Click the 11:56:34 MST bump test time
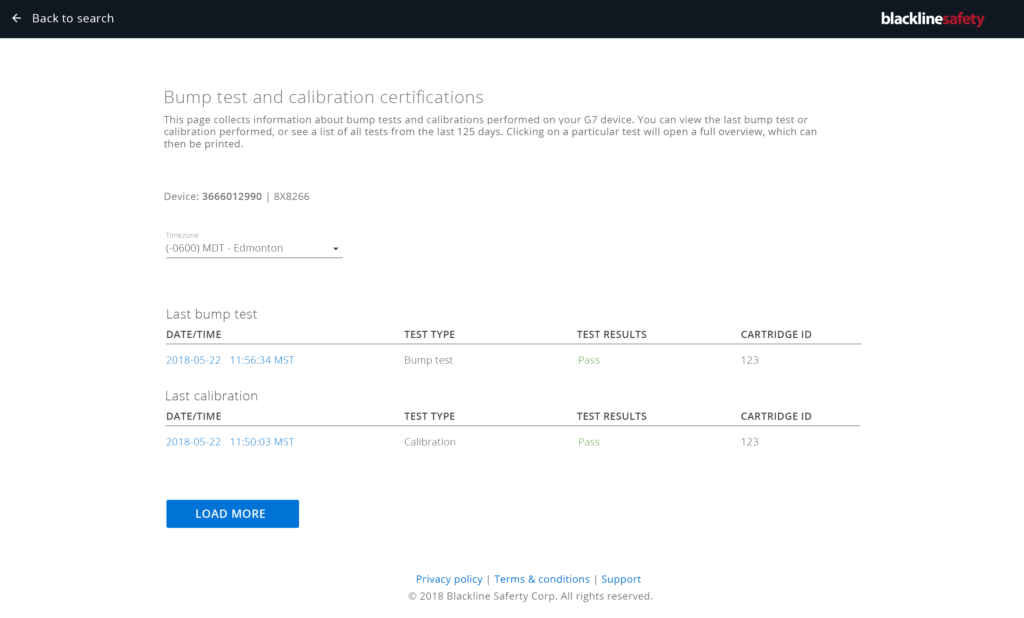Viewport: 1024px width, 618px height. click(262, 360)
